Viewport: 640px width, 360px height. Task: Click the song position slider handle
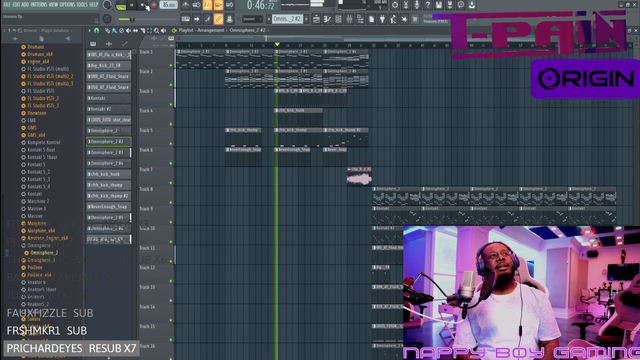132,19
